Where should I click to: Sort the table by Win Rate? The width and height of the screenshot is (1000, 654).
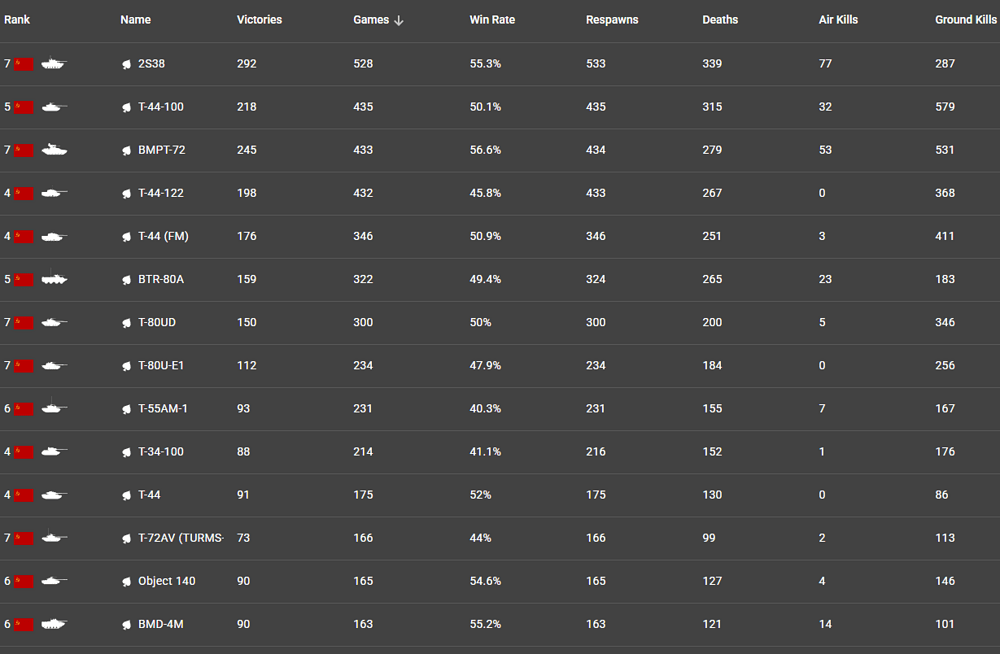click(492, 20)
